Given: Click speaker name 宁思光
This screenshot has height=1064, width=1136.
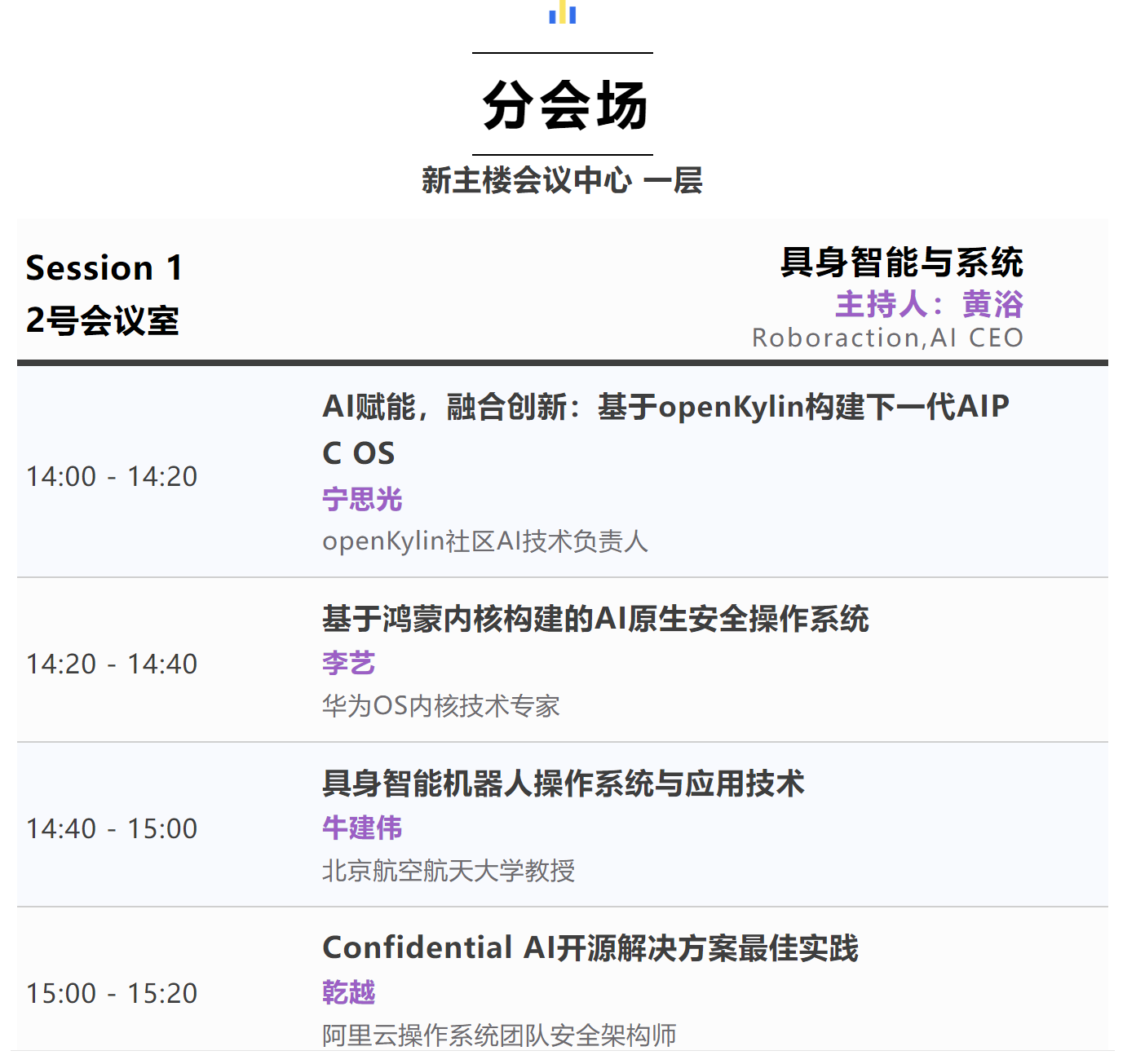Looking at the screenshot, I should 362,499.
